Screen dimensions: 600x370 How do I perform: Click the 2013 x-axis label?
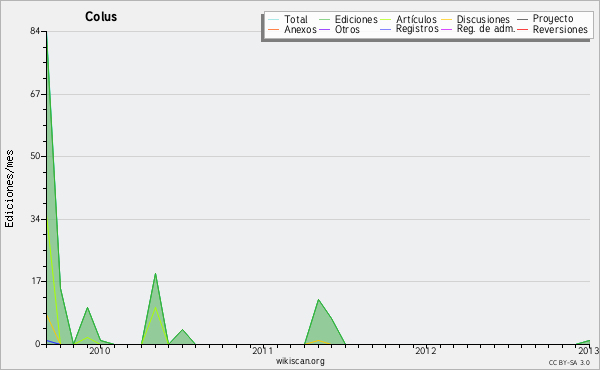pyautogui.click(x=589, y=351)
